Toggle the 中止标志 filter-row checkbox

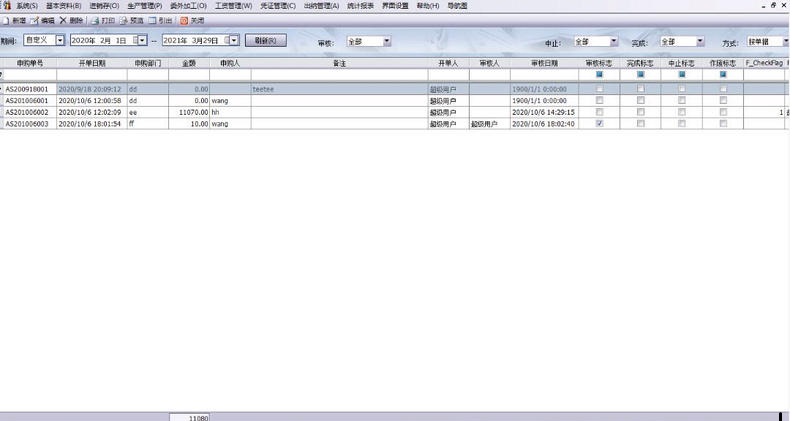(x=682, y=74)
